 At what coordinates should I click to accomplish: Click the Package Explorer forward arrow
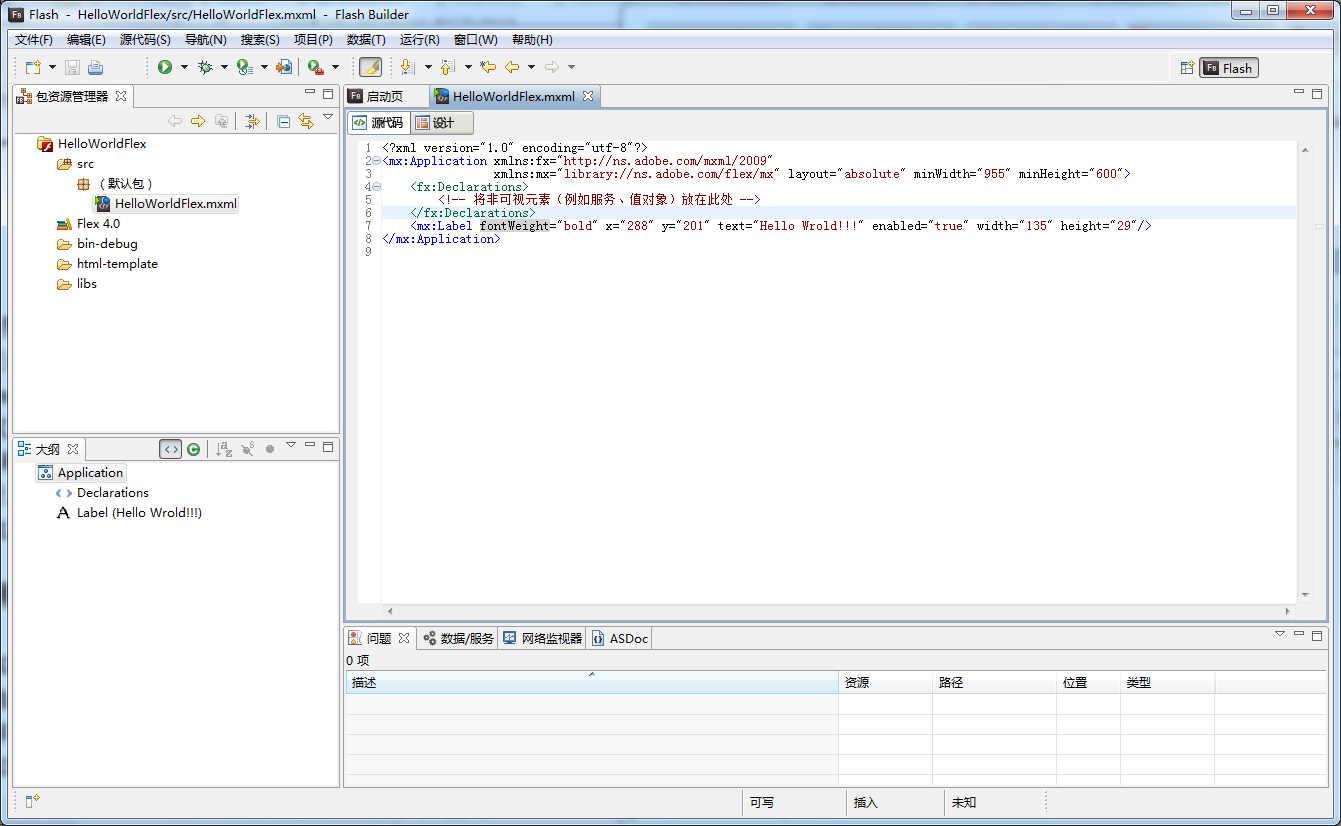pos(198,121)
